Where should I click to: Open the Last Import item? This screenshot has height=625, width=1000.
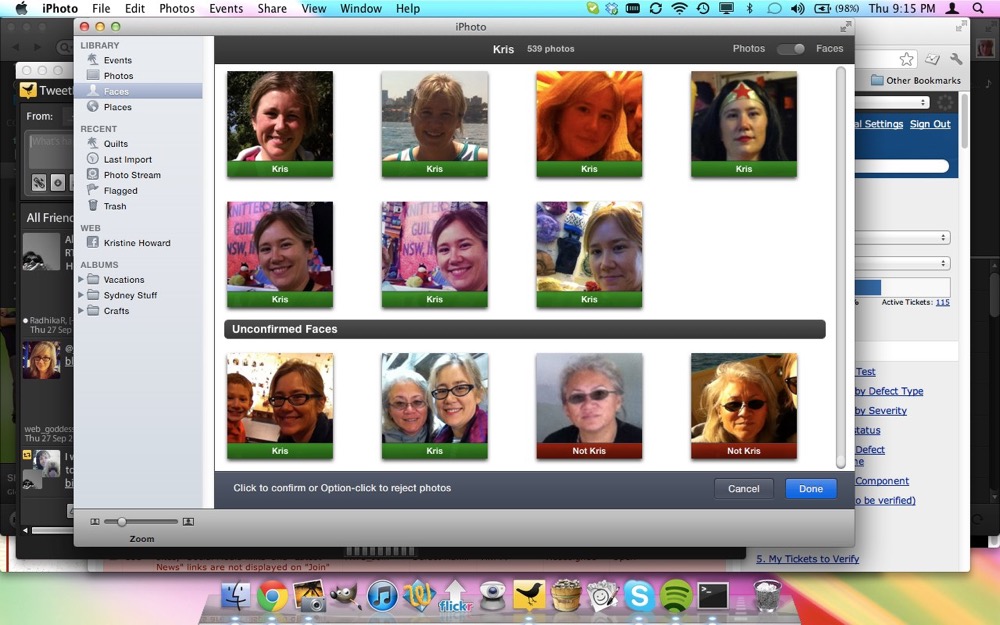pyautogui.click(x=127, y=160)
